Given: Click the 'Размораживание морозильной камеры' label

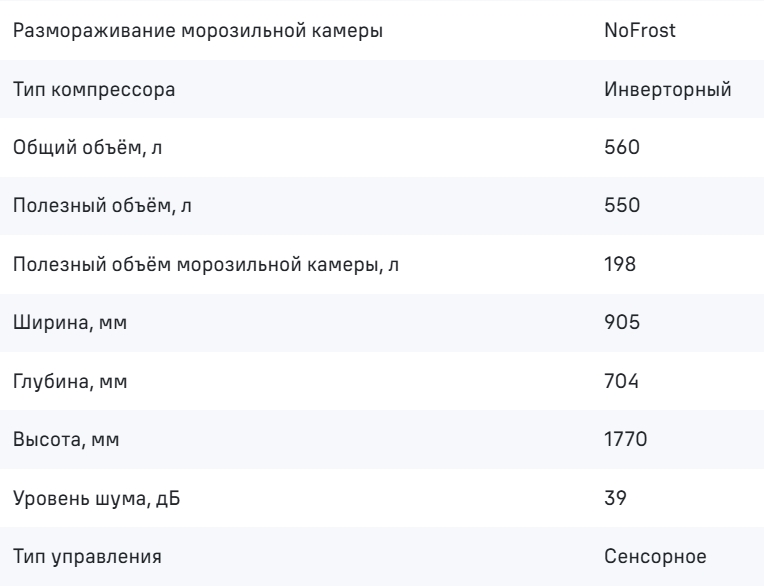Looking at the screenshot, I should (x=198, y=31).
